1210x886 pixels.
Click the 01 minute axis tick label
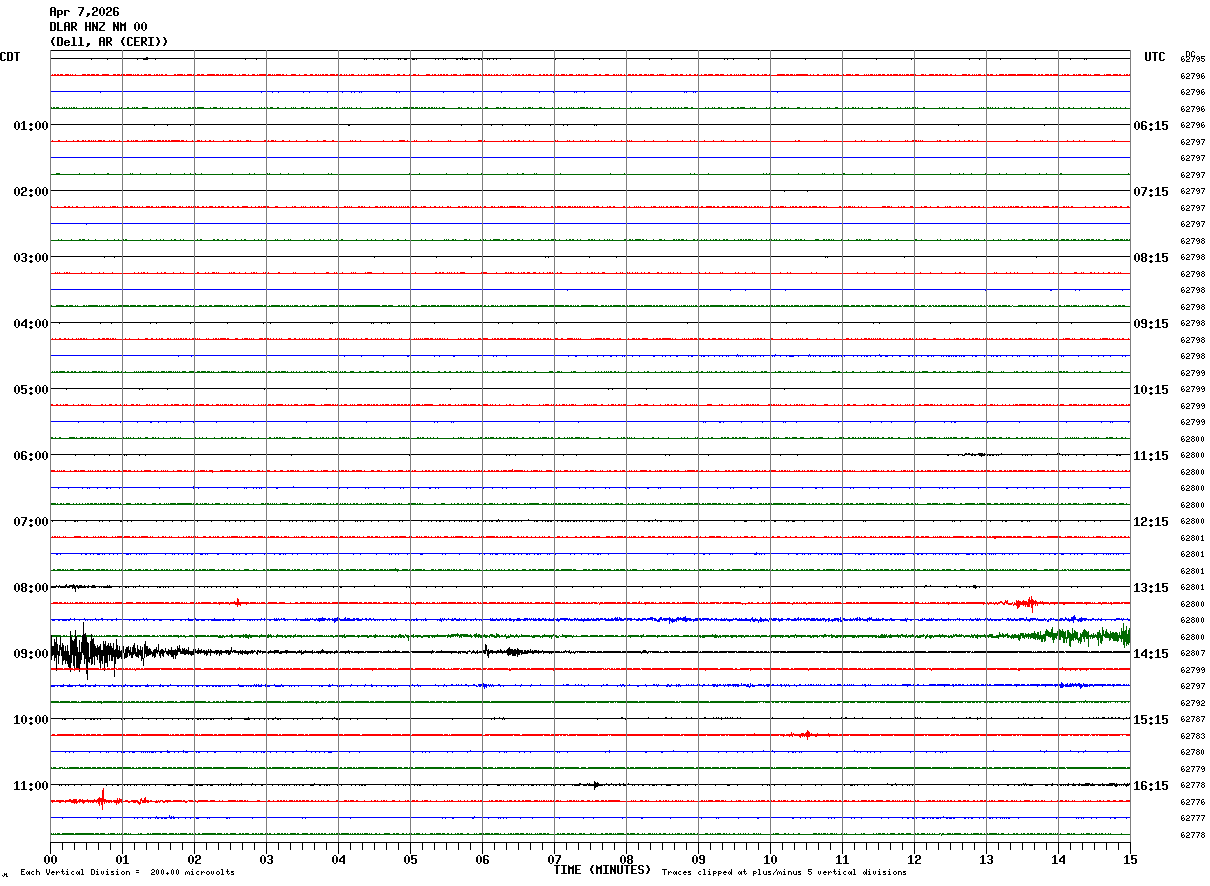click(122, 860)
